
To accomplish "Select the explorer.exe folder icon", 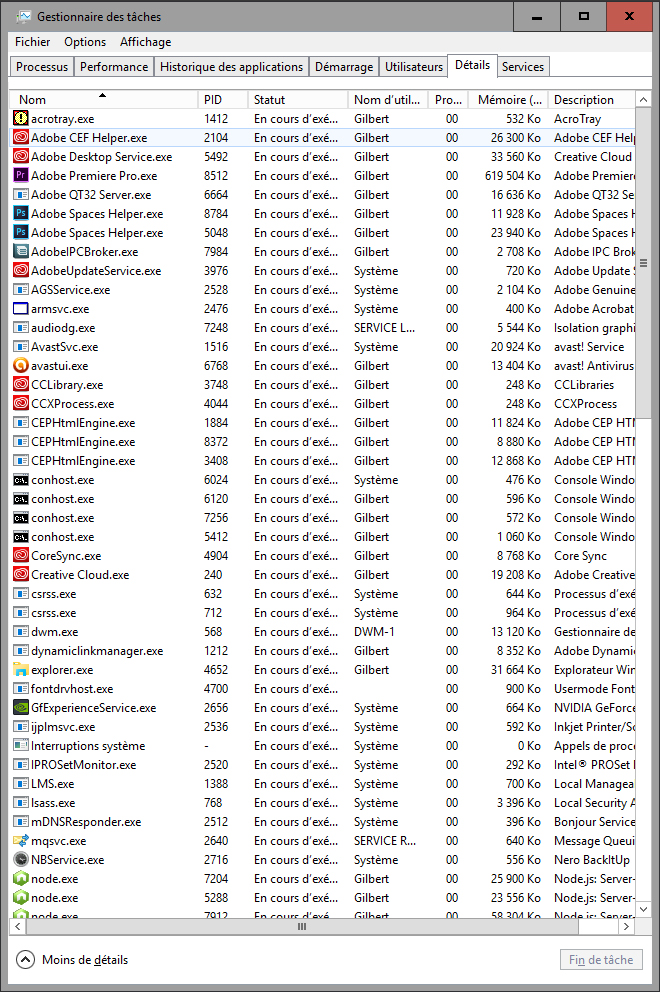I will (21, 669).
